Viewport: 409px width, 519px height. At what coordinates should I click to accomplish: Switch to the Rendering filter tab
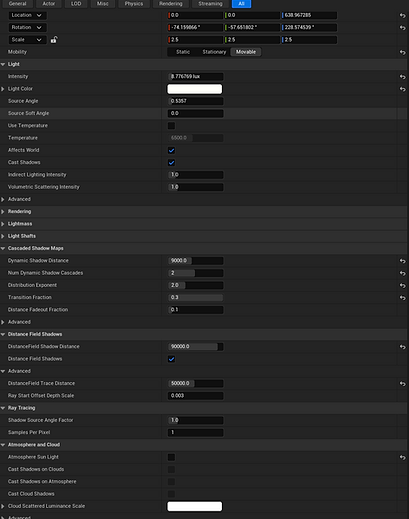(171, 4)
